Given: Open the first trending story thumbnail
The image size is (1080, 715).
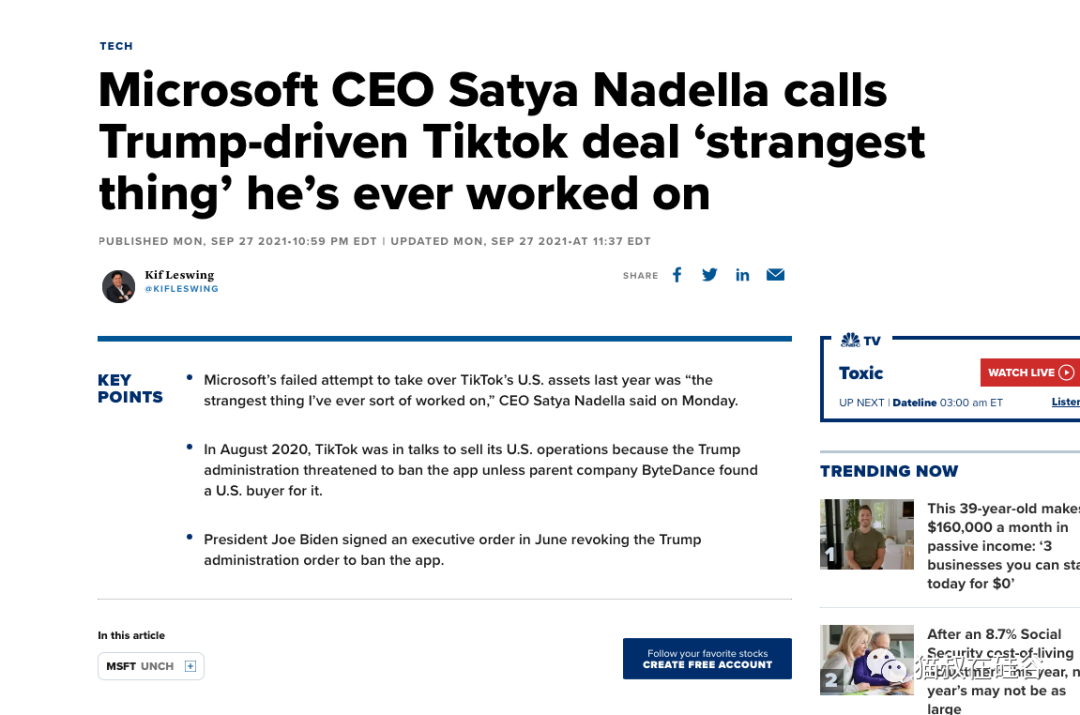Looking at the screenshot, I should click(867, 534).
